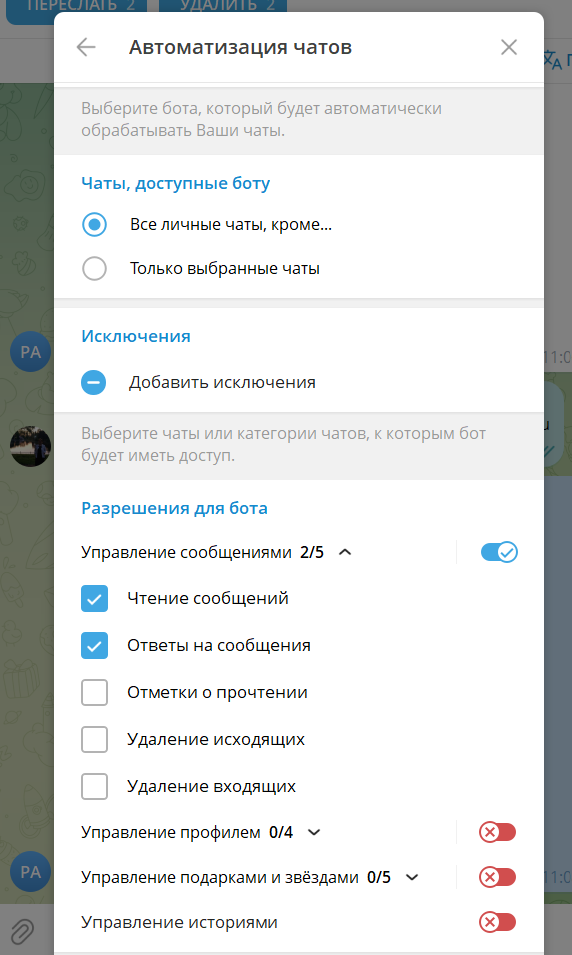
Task: Check Удаление исходящих checkbox
Action: point(94,739)
